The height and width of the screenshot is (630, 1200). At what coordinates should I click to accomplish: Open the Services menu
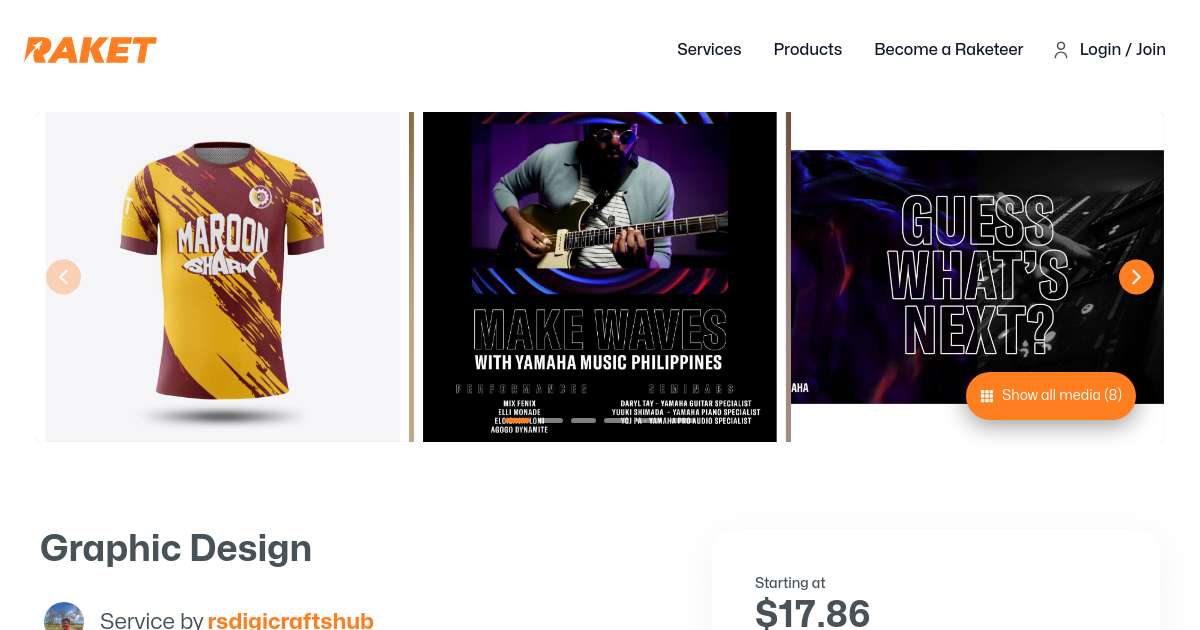(709, 49)
